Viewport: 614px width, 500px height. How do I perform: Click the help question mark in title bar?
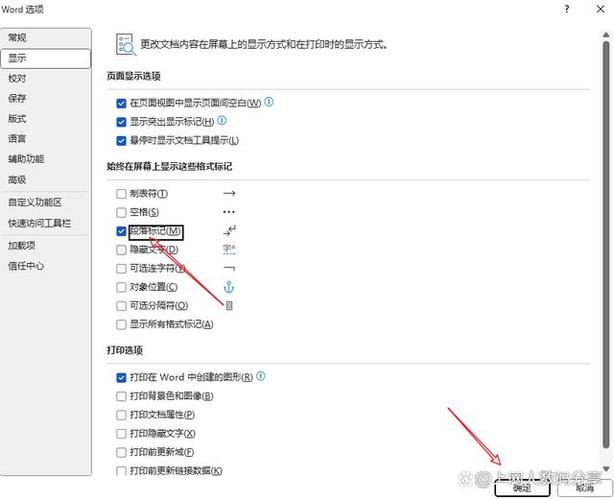pyautogui.click(x=567, y=9)
